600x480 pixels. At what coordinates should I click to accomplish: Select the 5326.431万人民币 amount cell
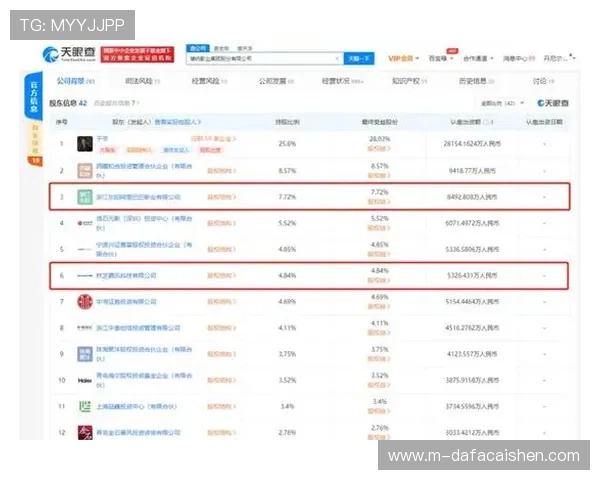[x=472, y=276]
